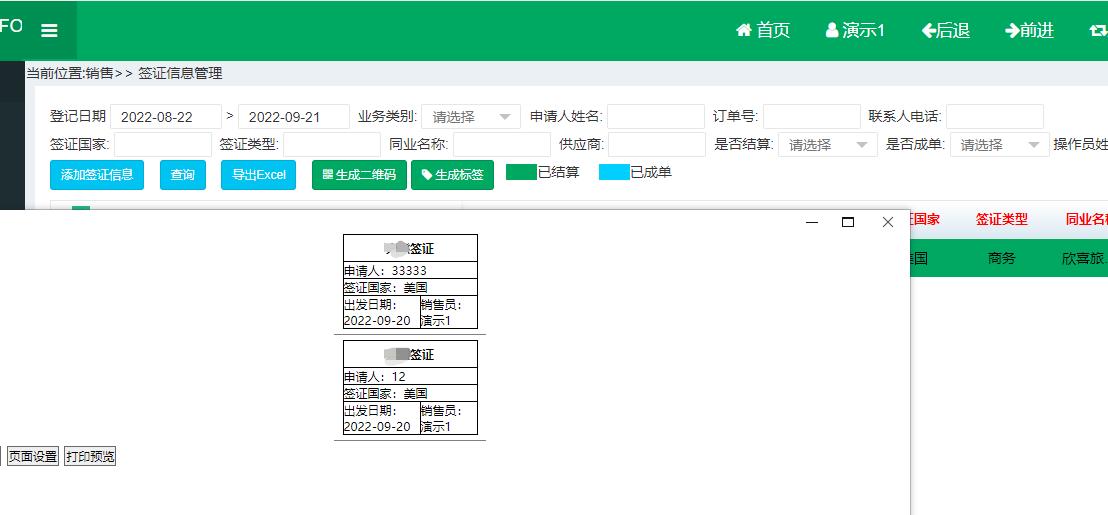
Task: Sort by 签证类型 column header
Action: pos(1001,220)
